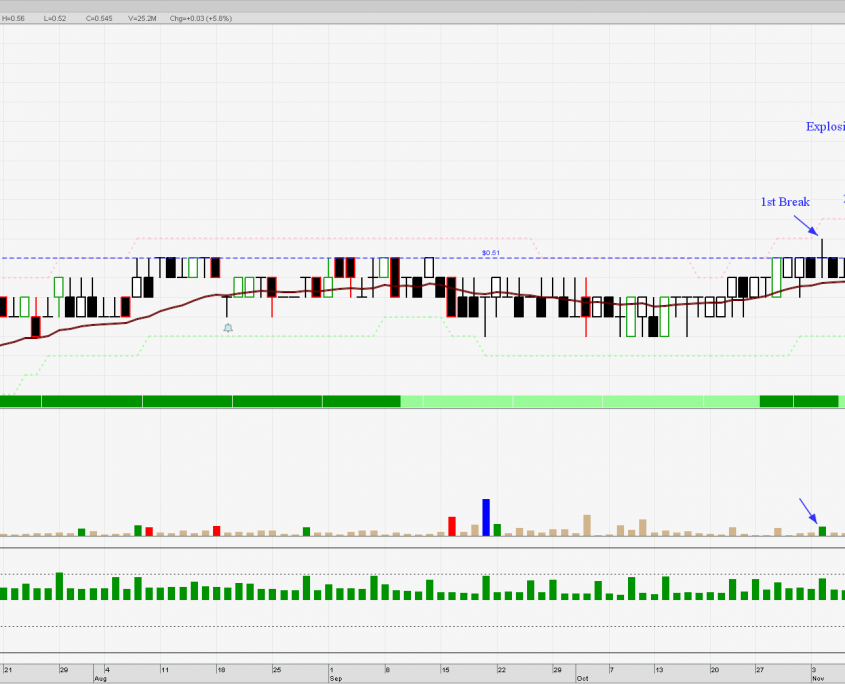Click the blue arrow in the volume panel
The height and width of the screenshot is (684, 845).
click(x=808, y=510)
